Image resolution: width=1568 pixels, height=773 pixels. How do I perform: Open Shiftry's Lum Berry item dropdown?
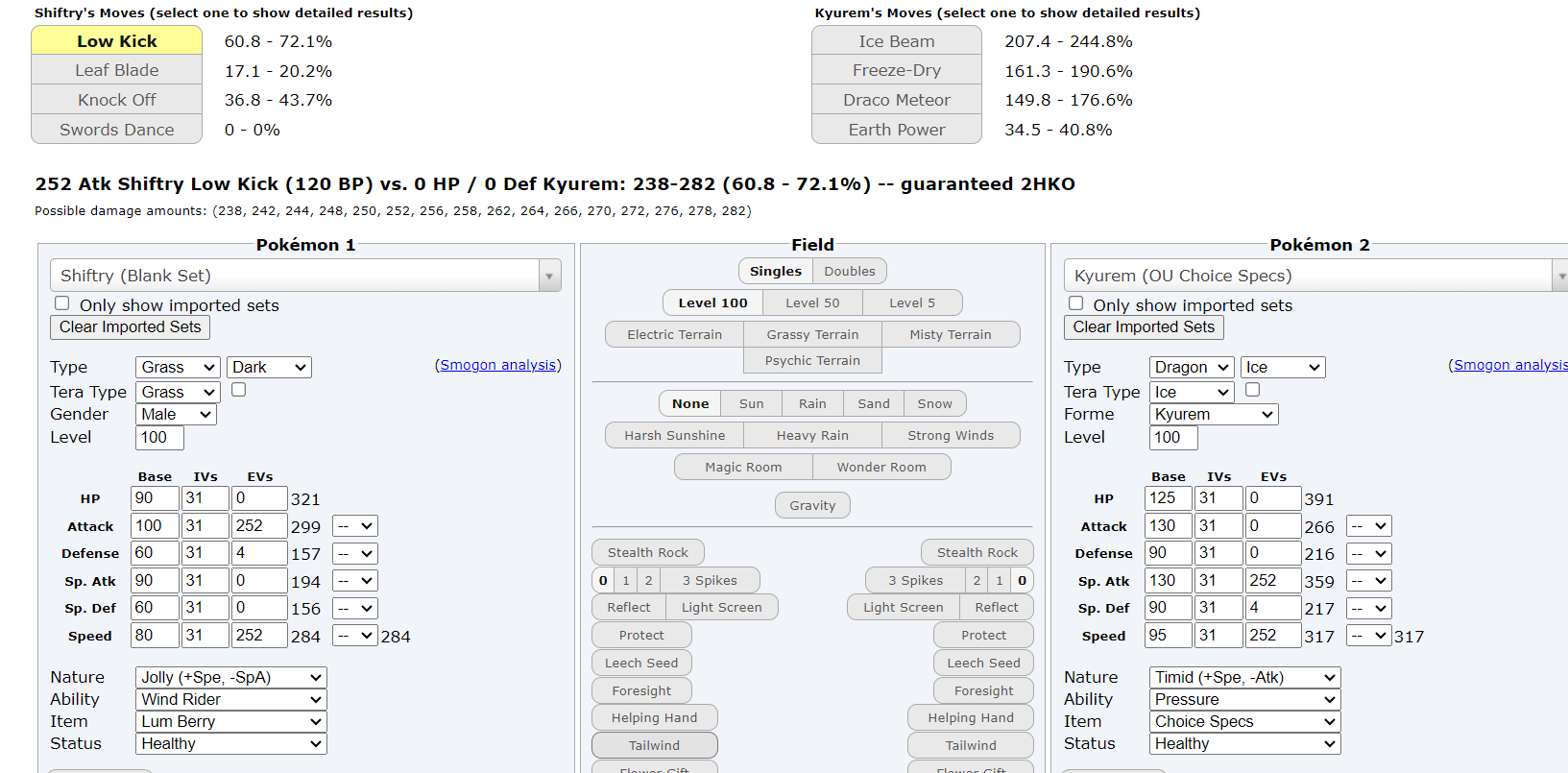tap(230, 721)
